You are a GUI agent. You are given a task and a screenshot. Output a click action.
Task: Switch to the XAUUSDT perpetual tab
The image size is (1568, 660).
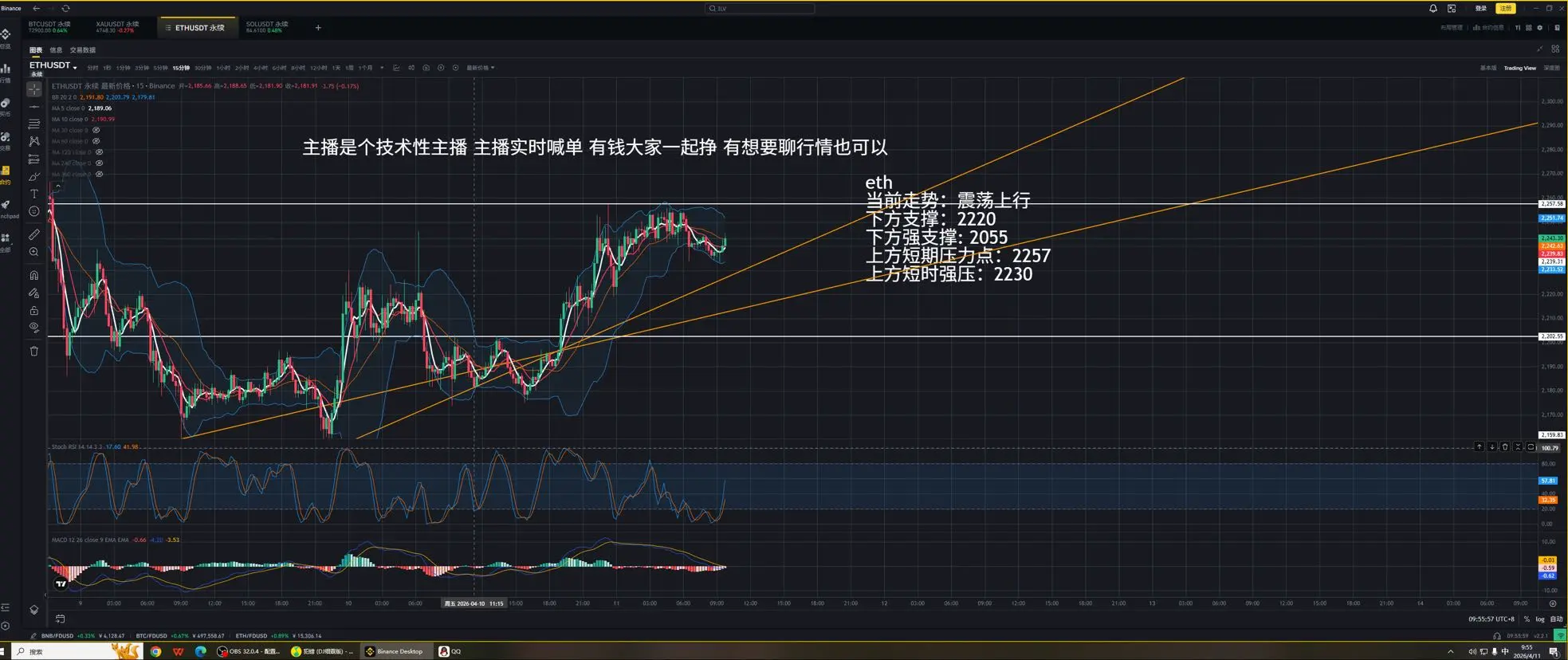click(117, 27)
